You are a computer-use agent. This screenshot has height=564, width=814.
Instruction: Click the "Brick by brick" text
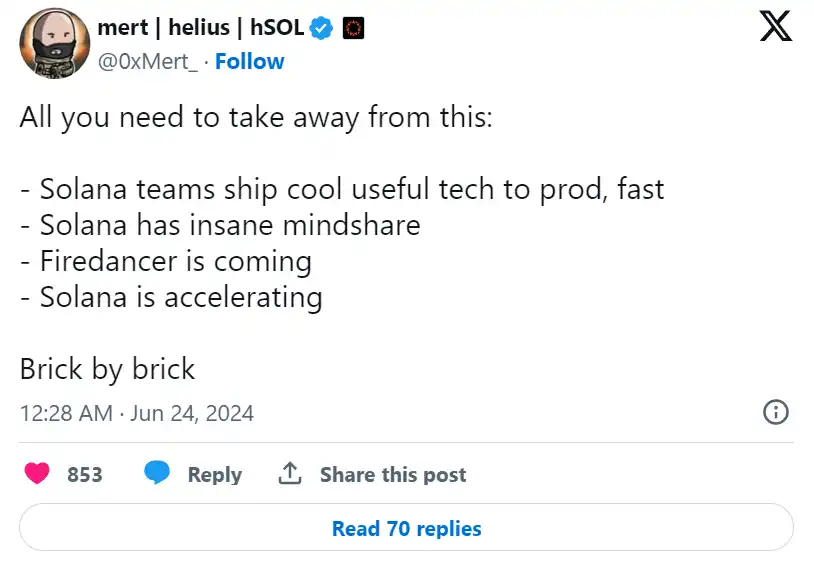pos(107,369)
